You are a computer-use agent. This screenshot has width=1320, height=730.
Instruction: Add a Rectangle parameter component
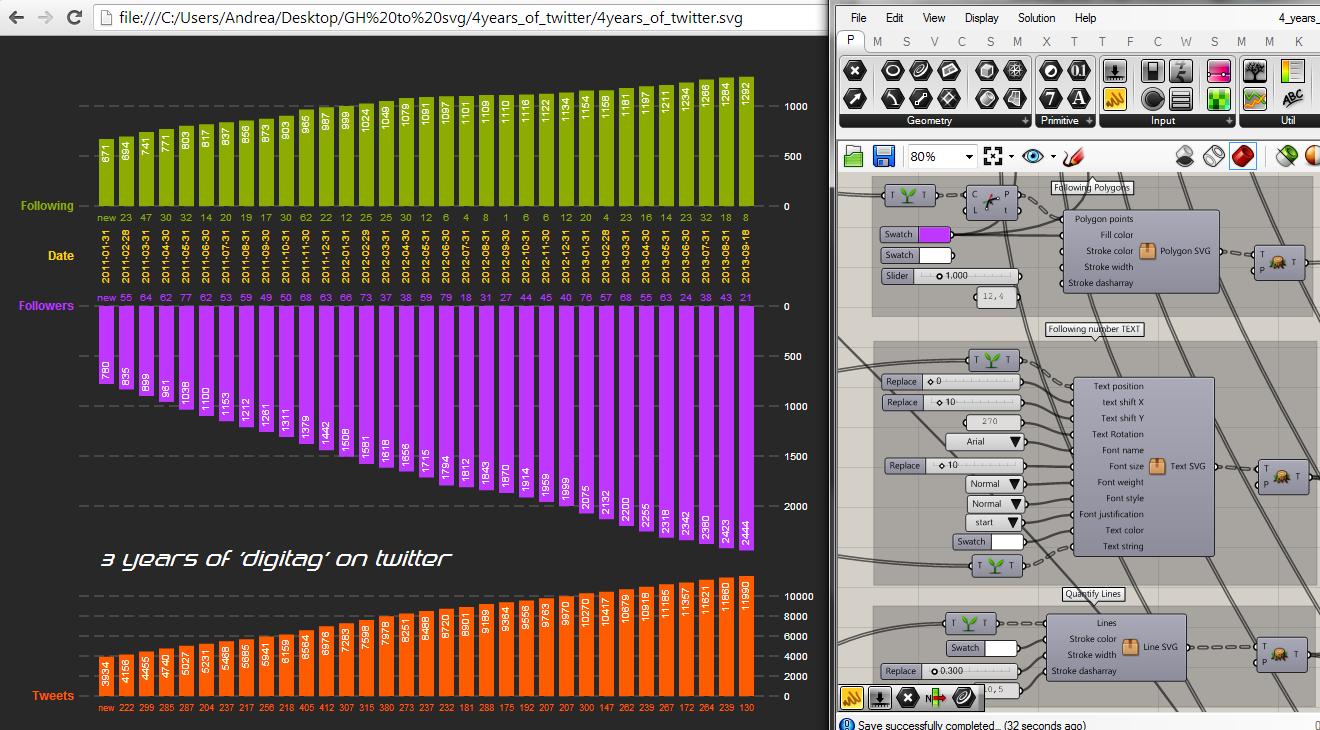coord(949,98)
